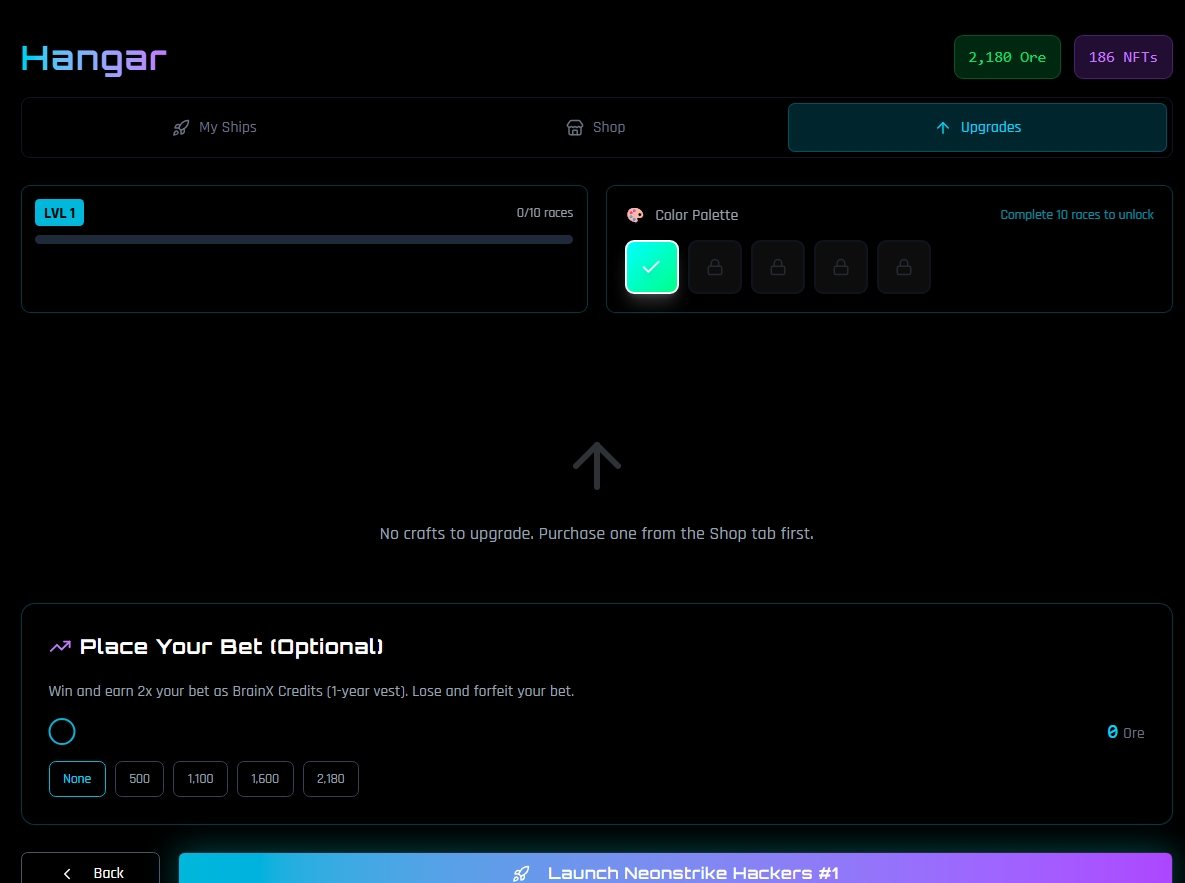Select the None bet option
1185x883 pixels.
click(x=77, y=779)
